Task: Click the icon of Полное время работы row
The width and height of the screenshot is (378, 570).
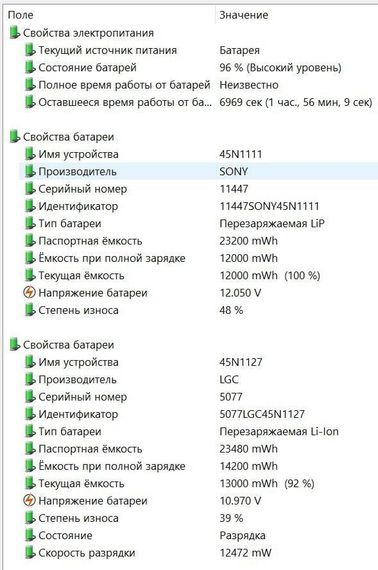Action: [30, 85]
